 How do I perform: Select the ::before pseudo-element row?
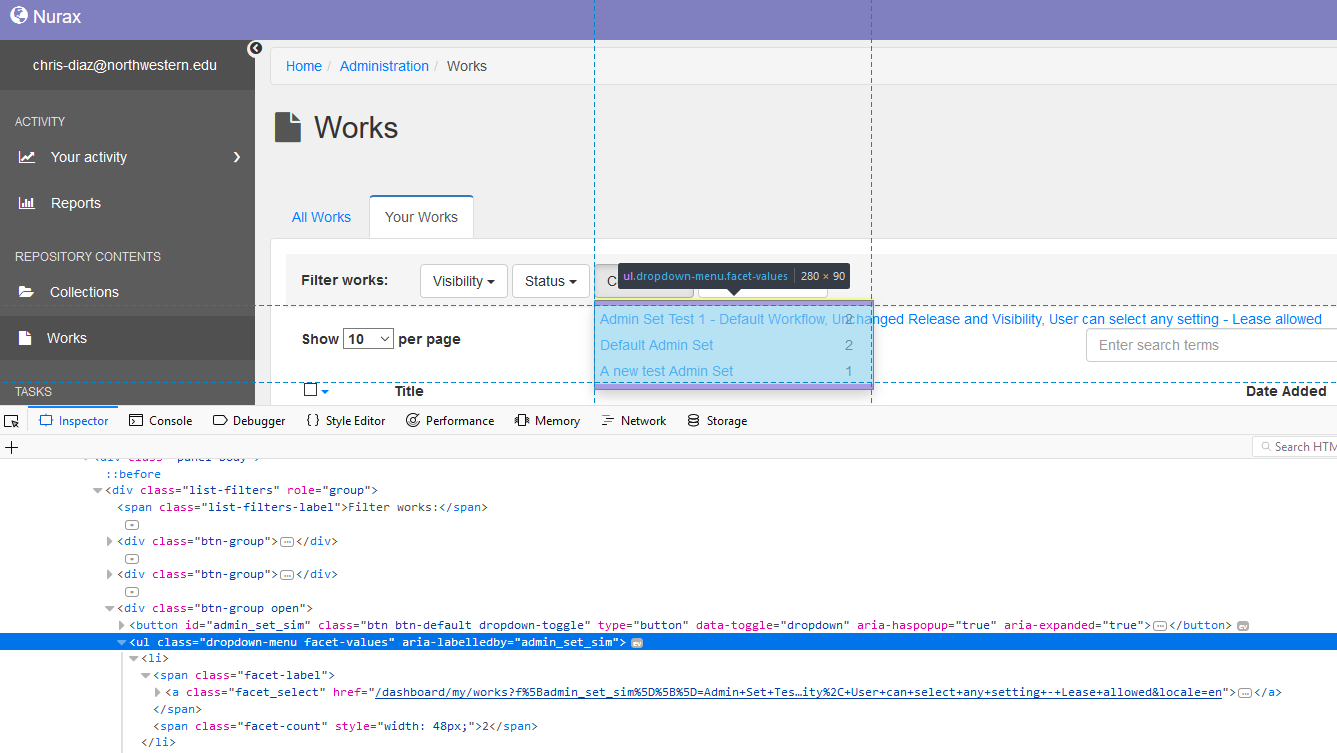pos(133,474)
